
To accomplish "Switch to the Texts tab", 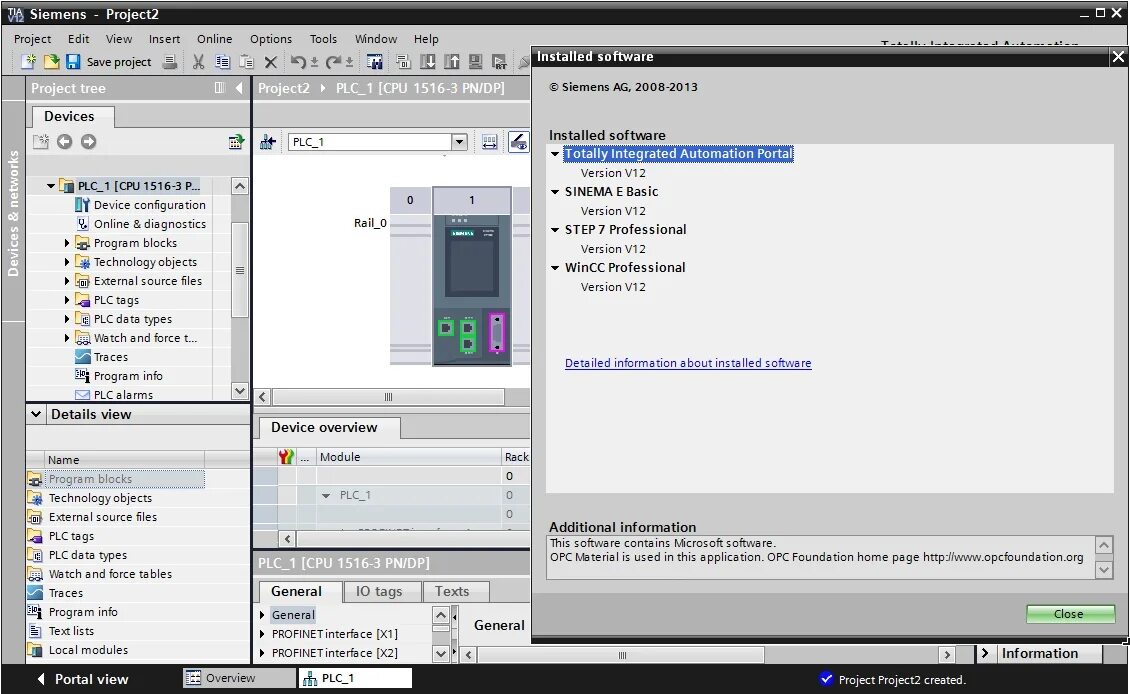I will point(452,592).
